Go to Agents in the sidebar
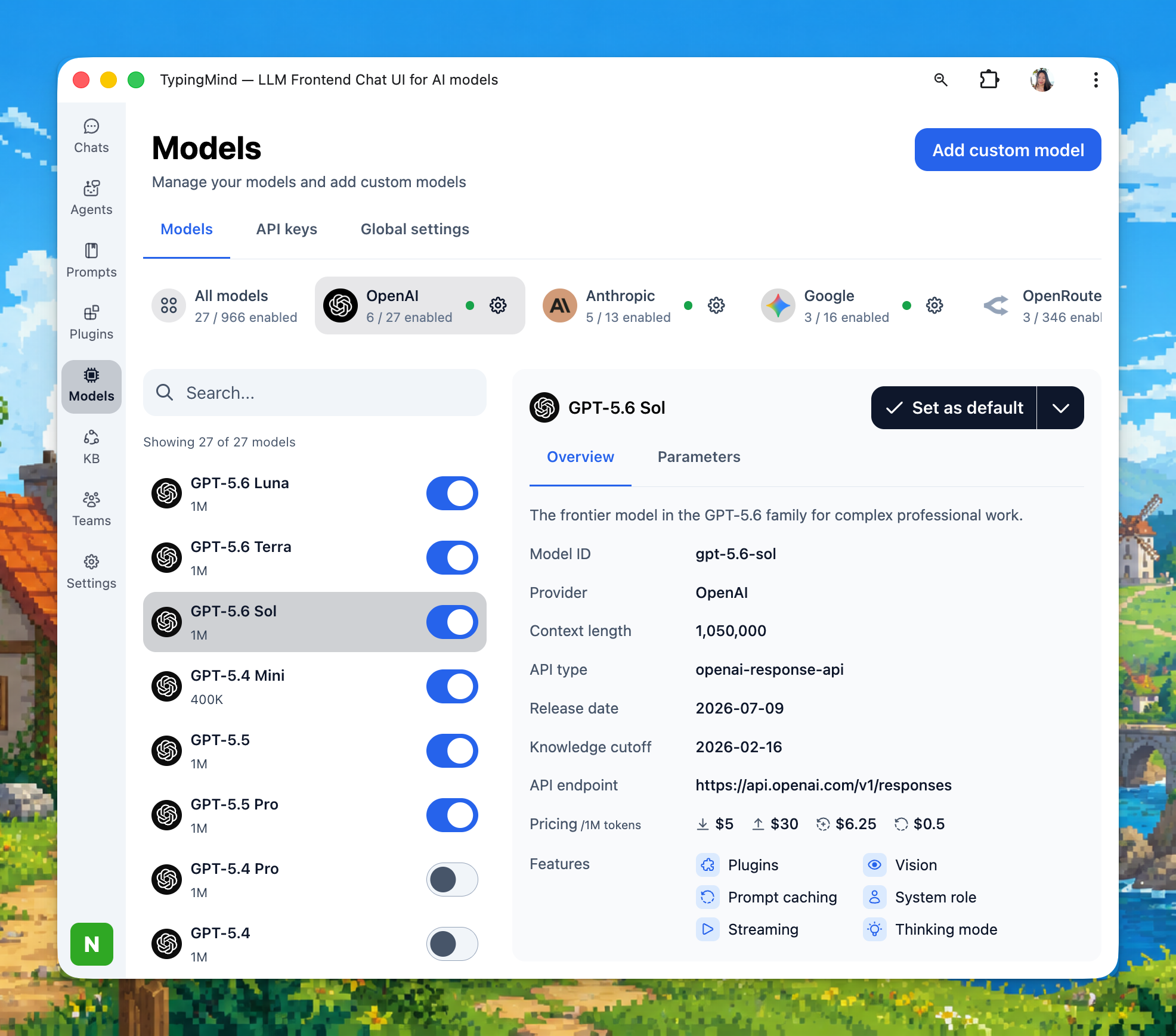 (x=91, y=198)
